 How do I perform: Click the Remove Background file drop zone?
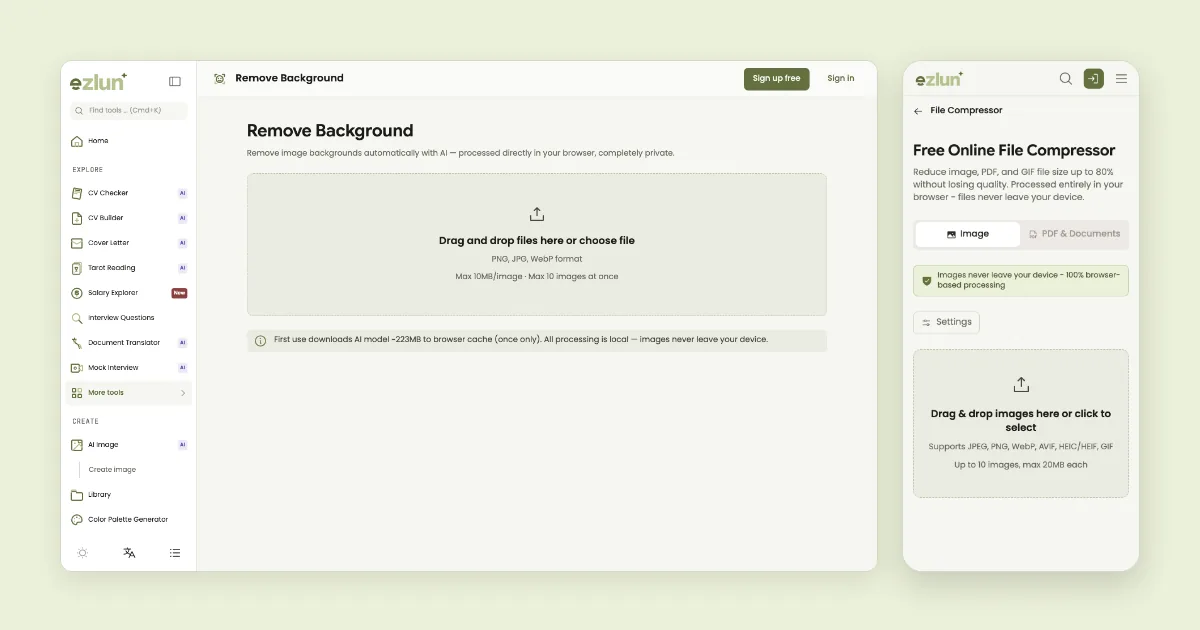[537, 245]
